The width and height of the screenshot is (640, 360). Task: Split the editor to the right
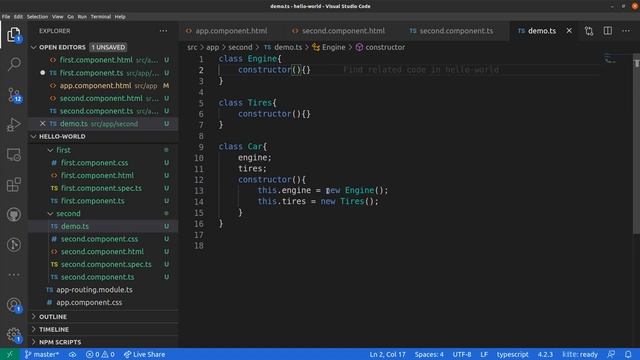tap(608, 31)
